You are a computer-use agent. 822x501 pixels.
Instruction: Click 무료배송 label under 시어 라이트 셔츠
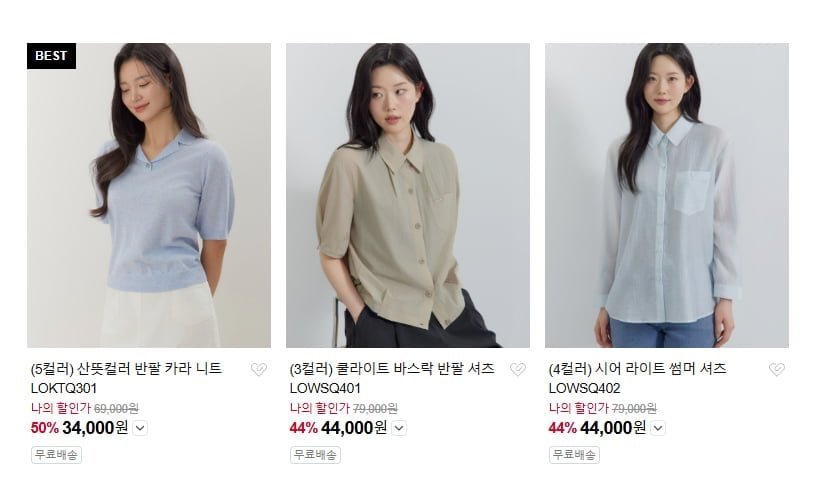(x=574, y=454)
